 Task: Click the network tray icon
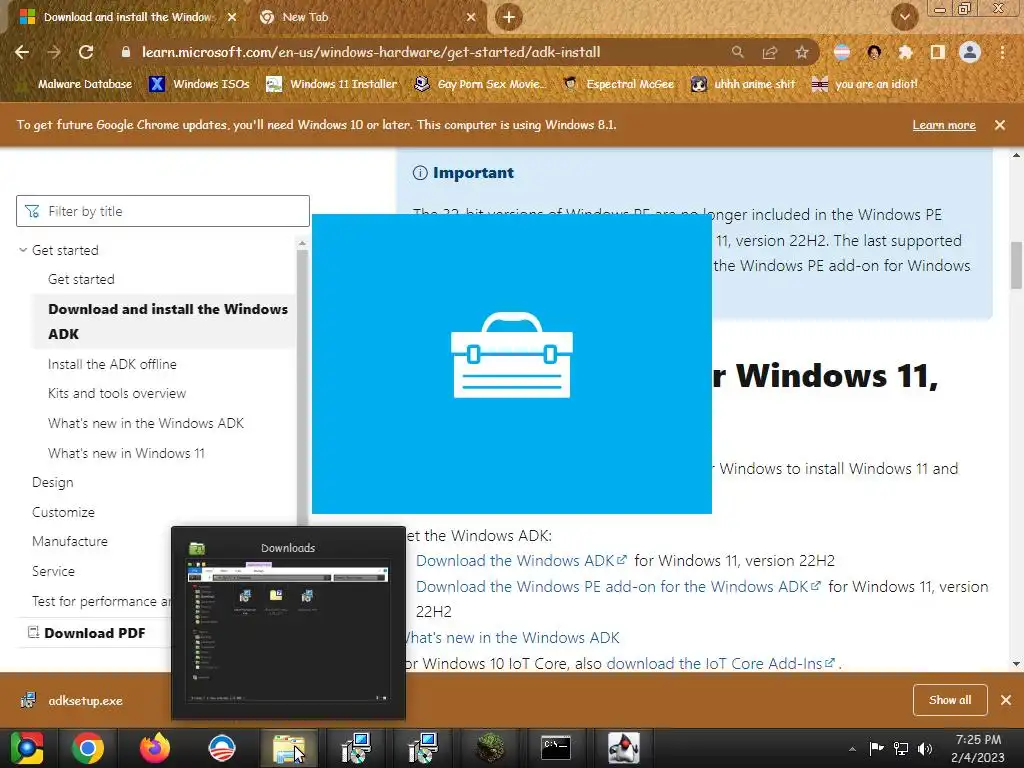901,748
